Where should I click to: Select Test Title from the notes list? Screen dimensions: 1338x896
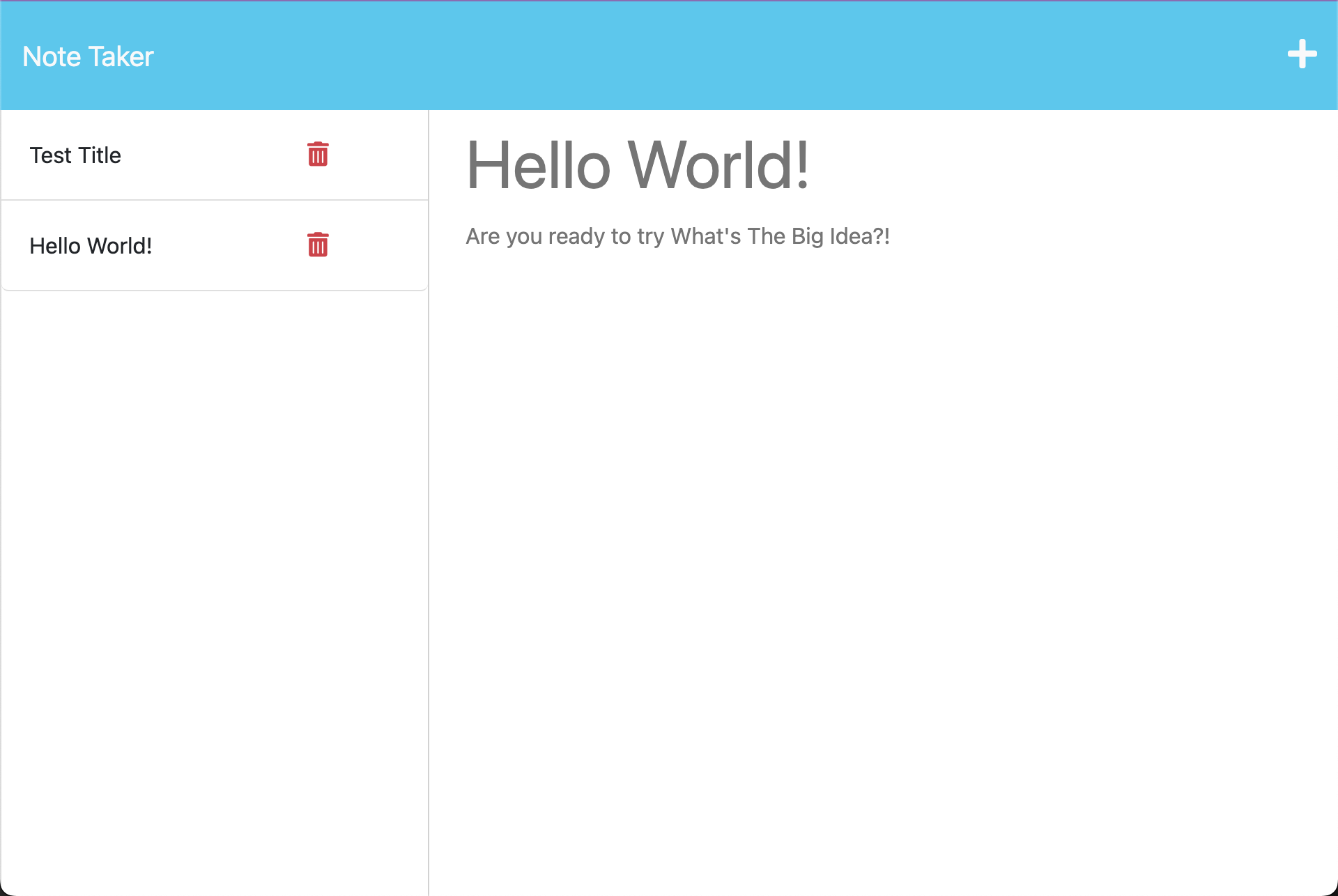75,155
